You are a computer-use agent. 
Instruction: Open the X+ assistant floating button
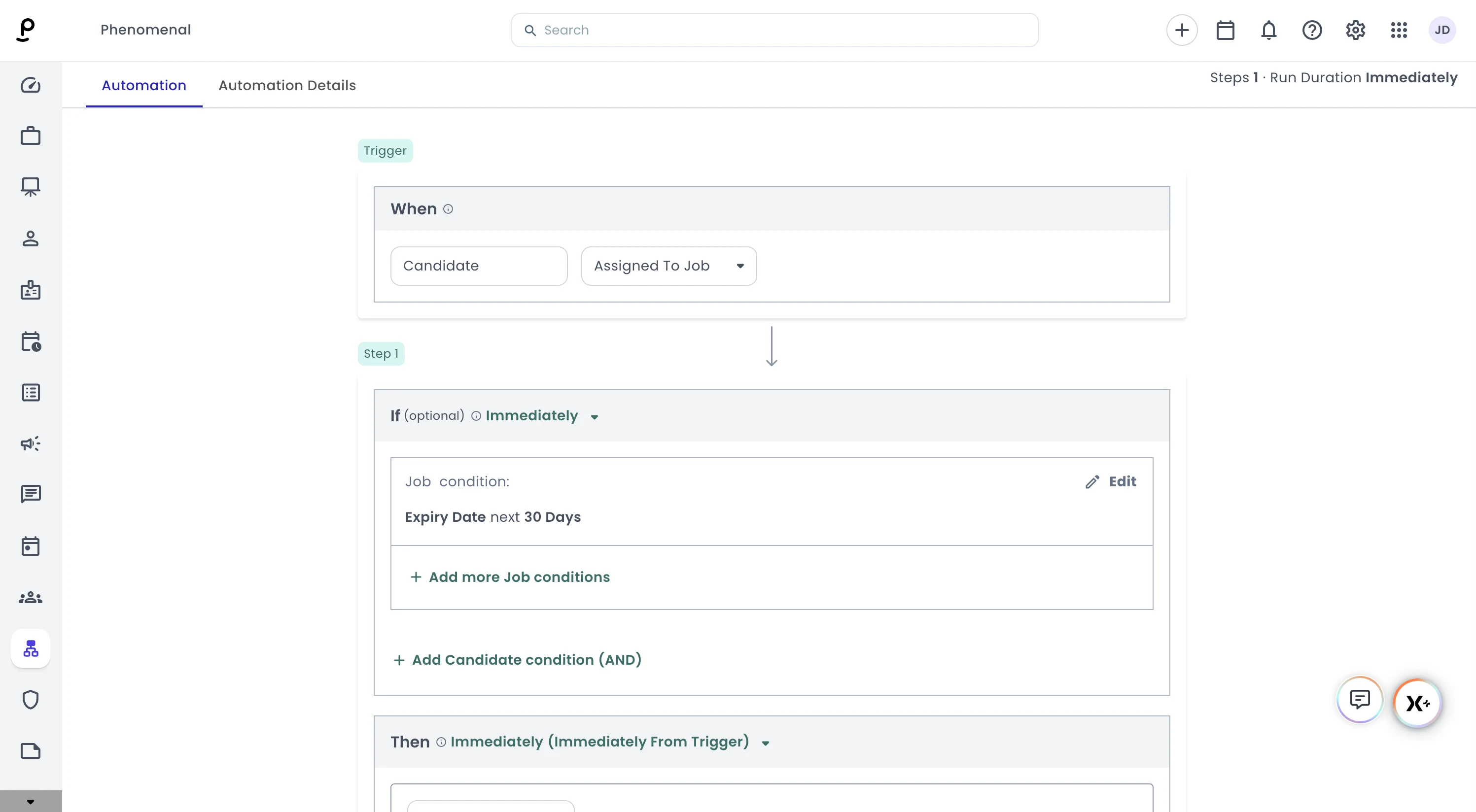[x=1417, y=703]
